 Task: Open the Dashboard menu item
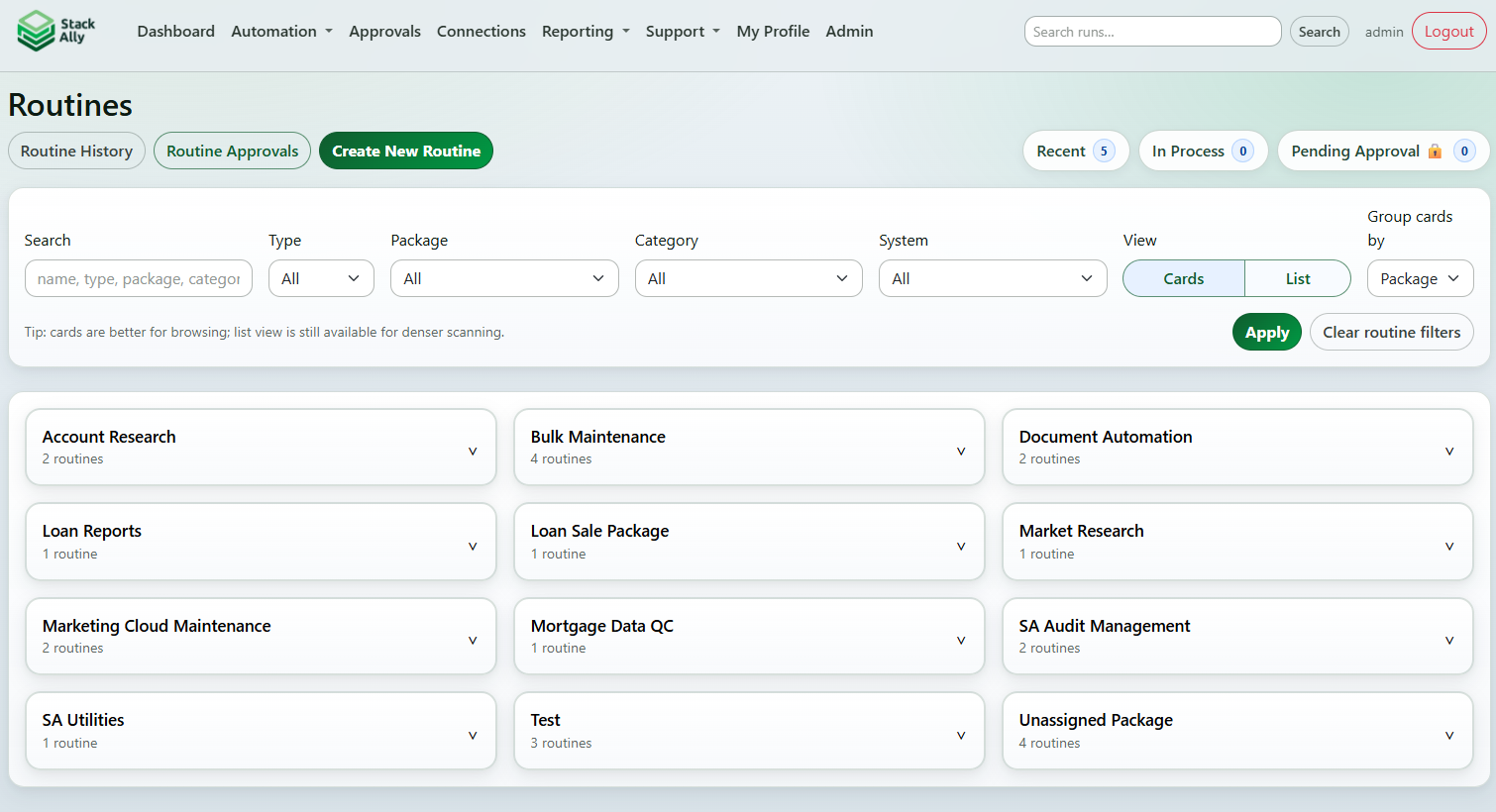[x=175, y=31]
